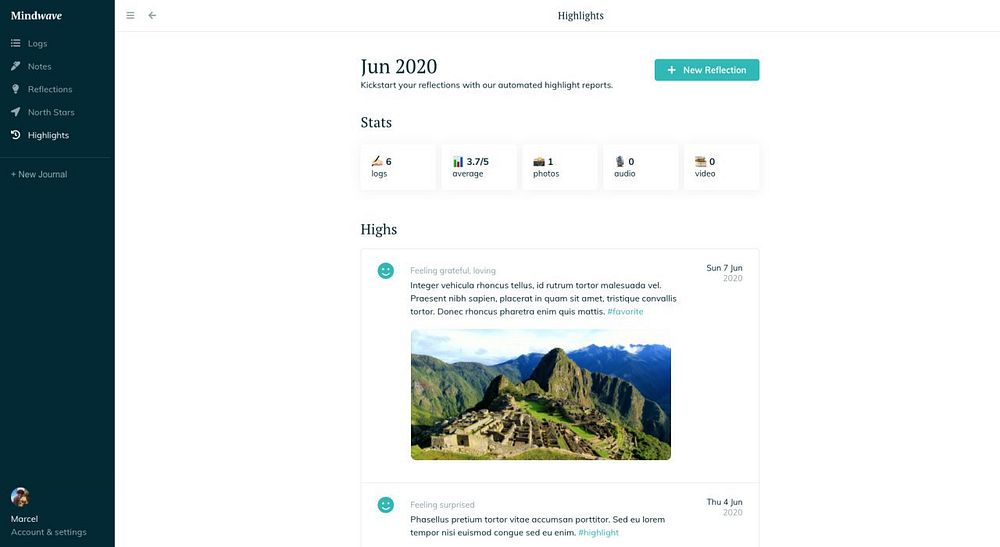The height and width of the screenshot is (547, 1000).
Task: Click the Reflections lightbulb icon
Action: point(16,89)
